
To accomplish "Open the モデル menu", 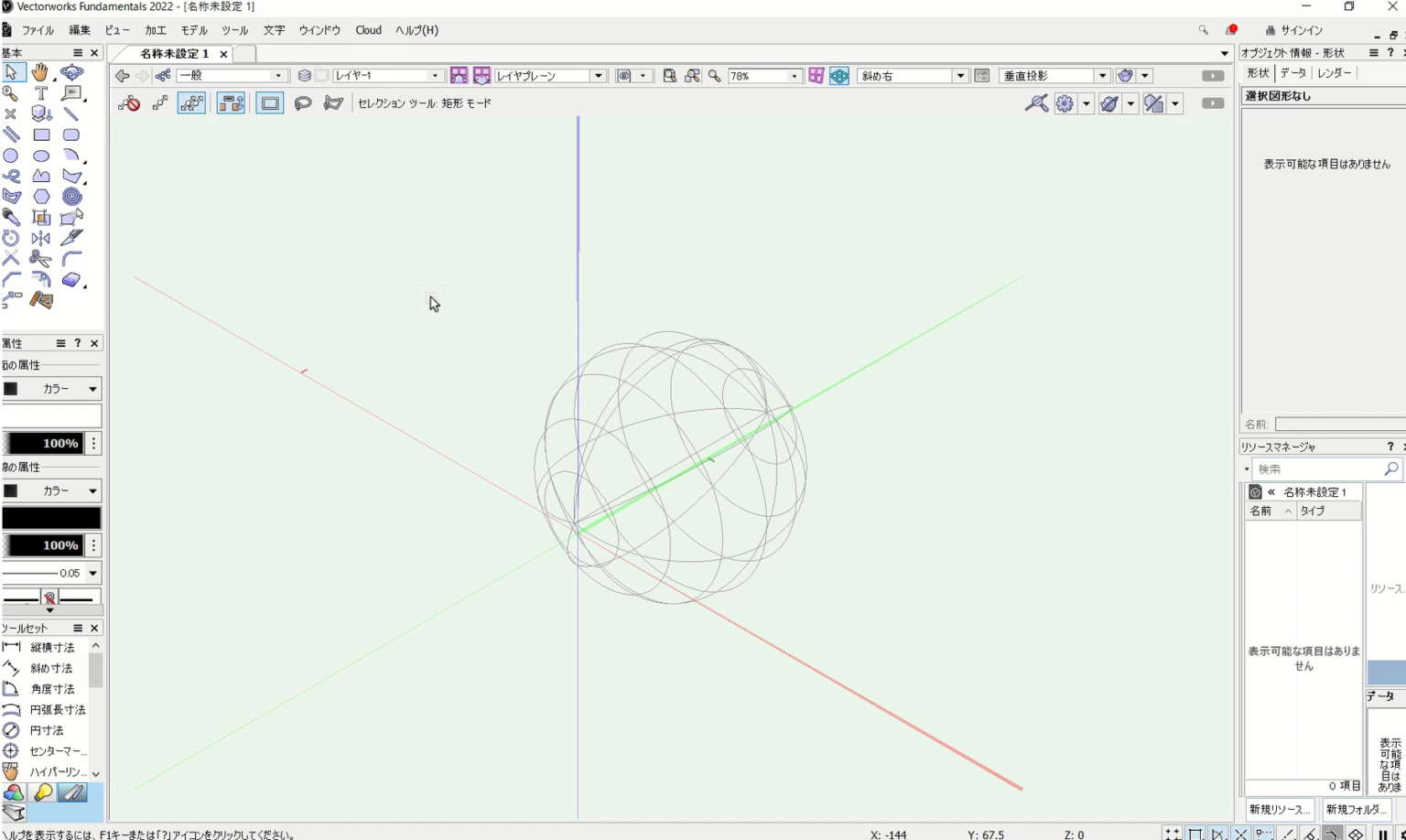I will click(192, 30).
